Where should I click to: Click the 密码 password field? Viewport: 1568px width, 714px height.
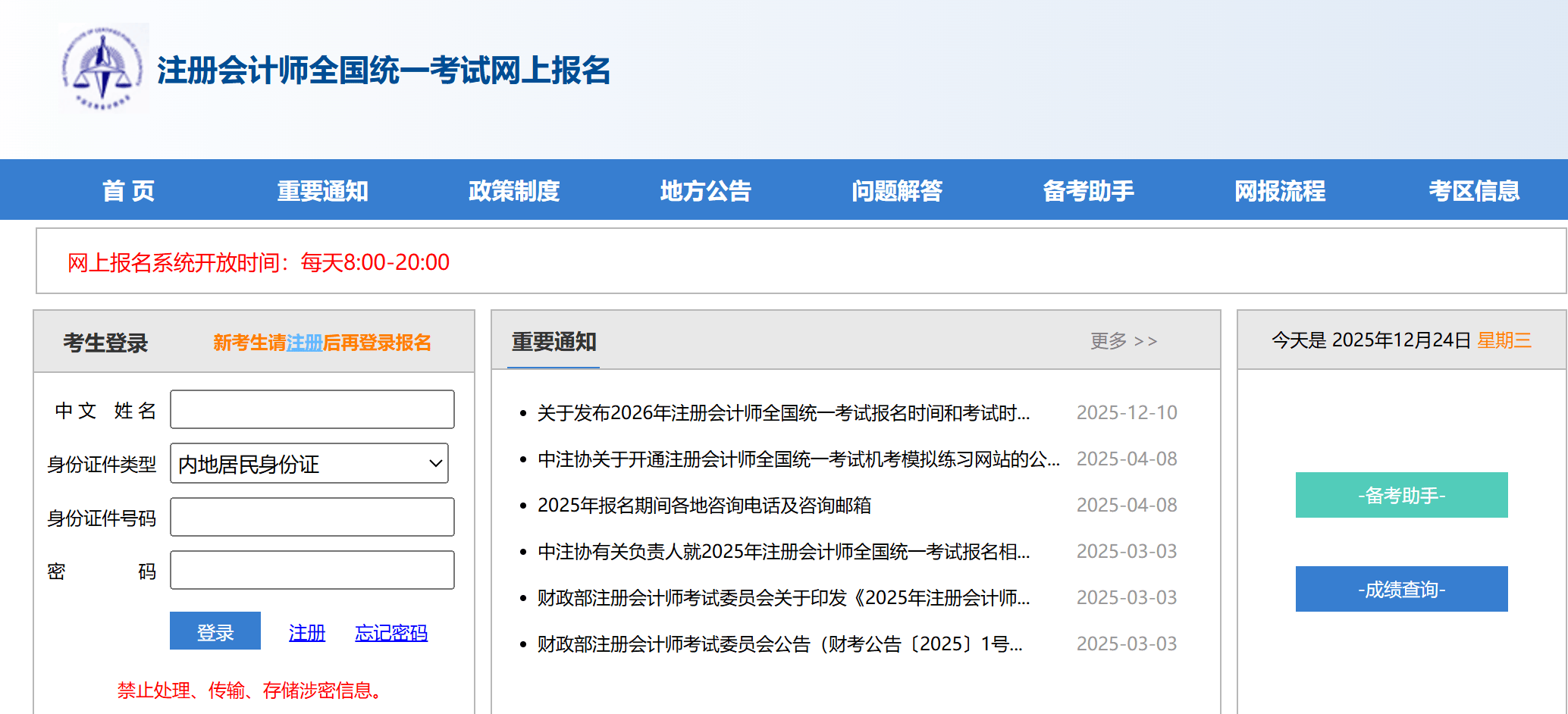click(312, 570)
